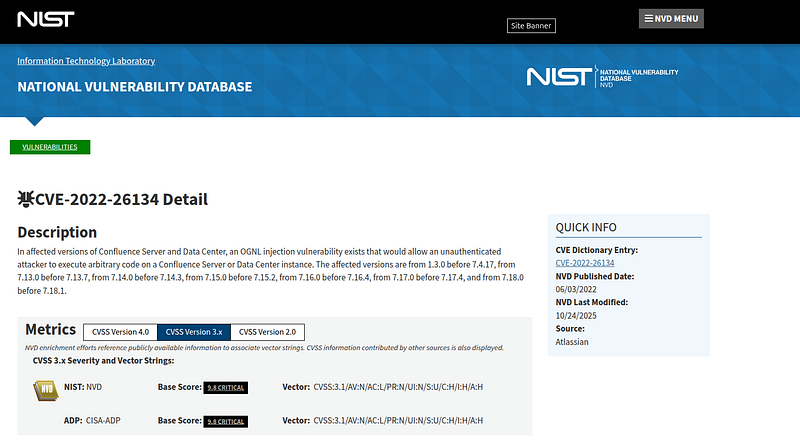This screenshot has height=441, width=800.
Task: Open the NVD MENU hamburger button
Action: click(x=671, y=18)
